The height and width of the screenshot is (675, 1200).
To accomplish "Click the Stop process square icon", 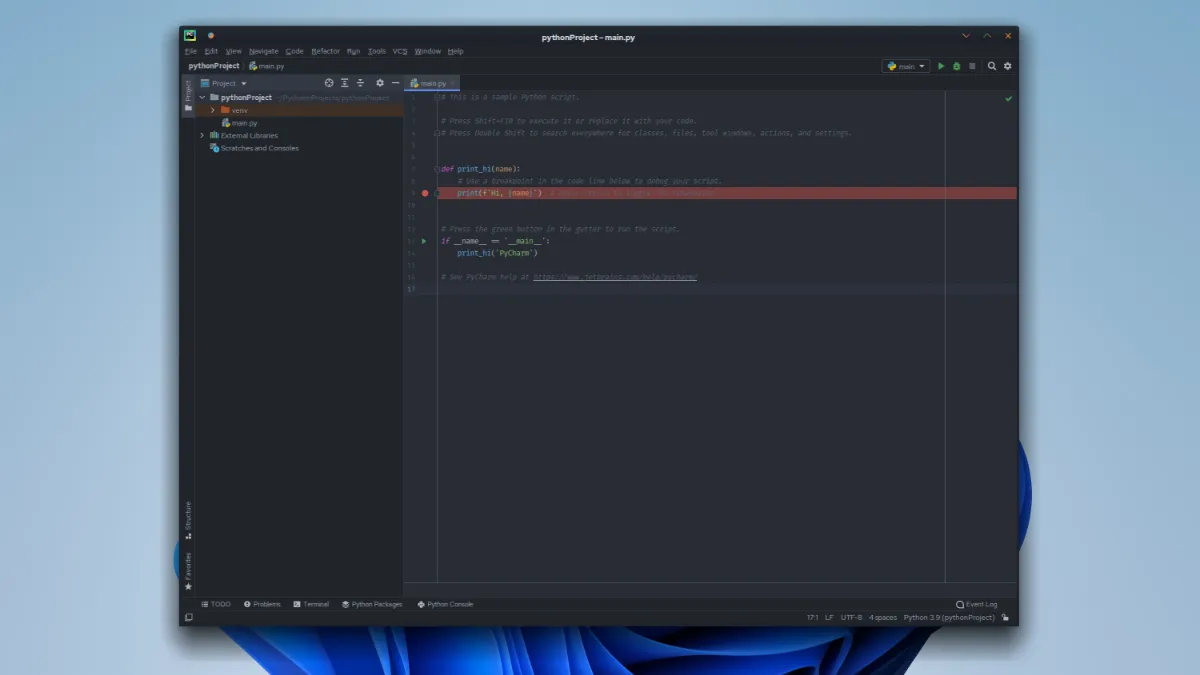I will [x=972, y=66].
